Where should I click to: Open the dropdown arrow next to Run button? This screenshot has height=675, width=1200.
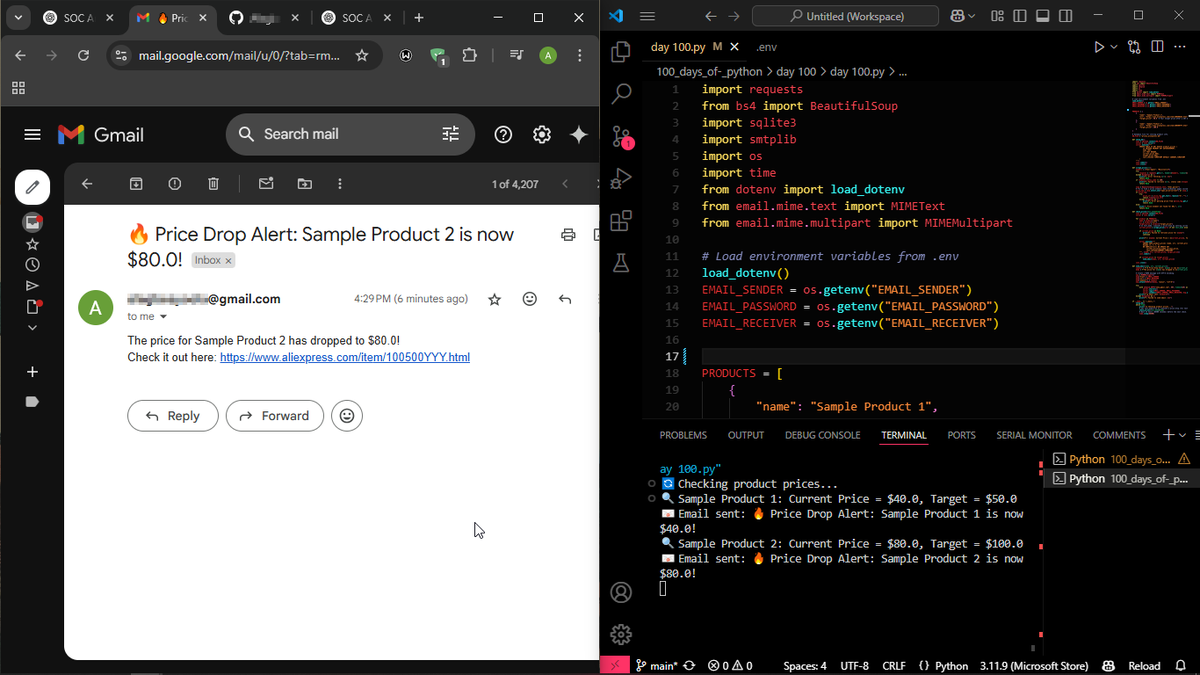coord(1114,47)
